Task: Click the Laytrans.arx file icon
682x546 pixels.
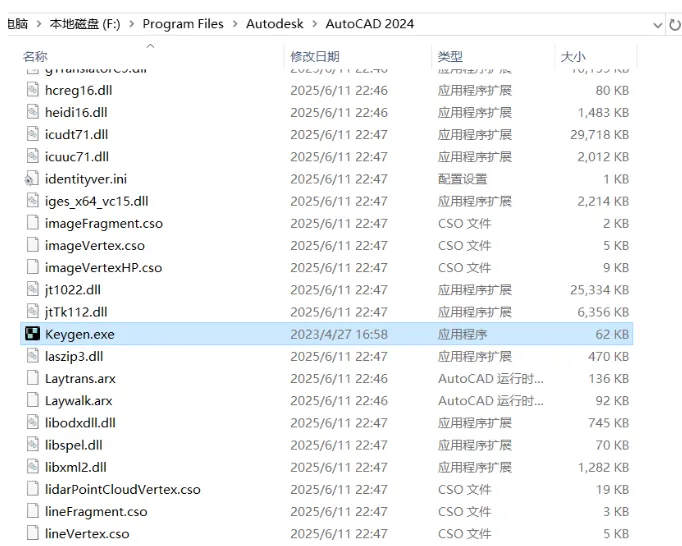Action: (33, 378)
